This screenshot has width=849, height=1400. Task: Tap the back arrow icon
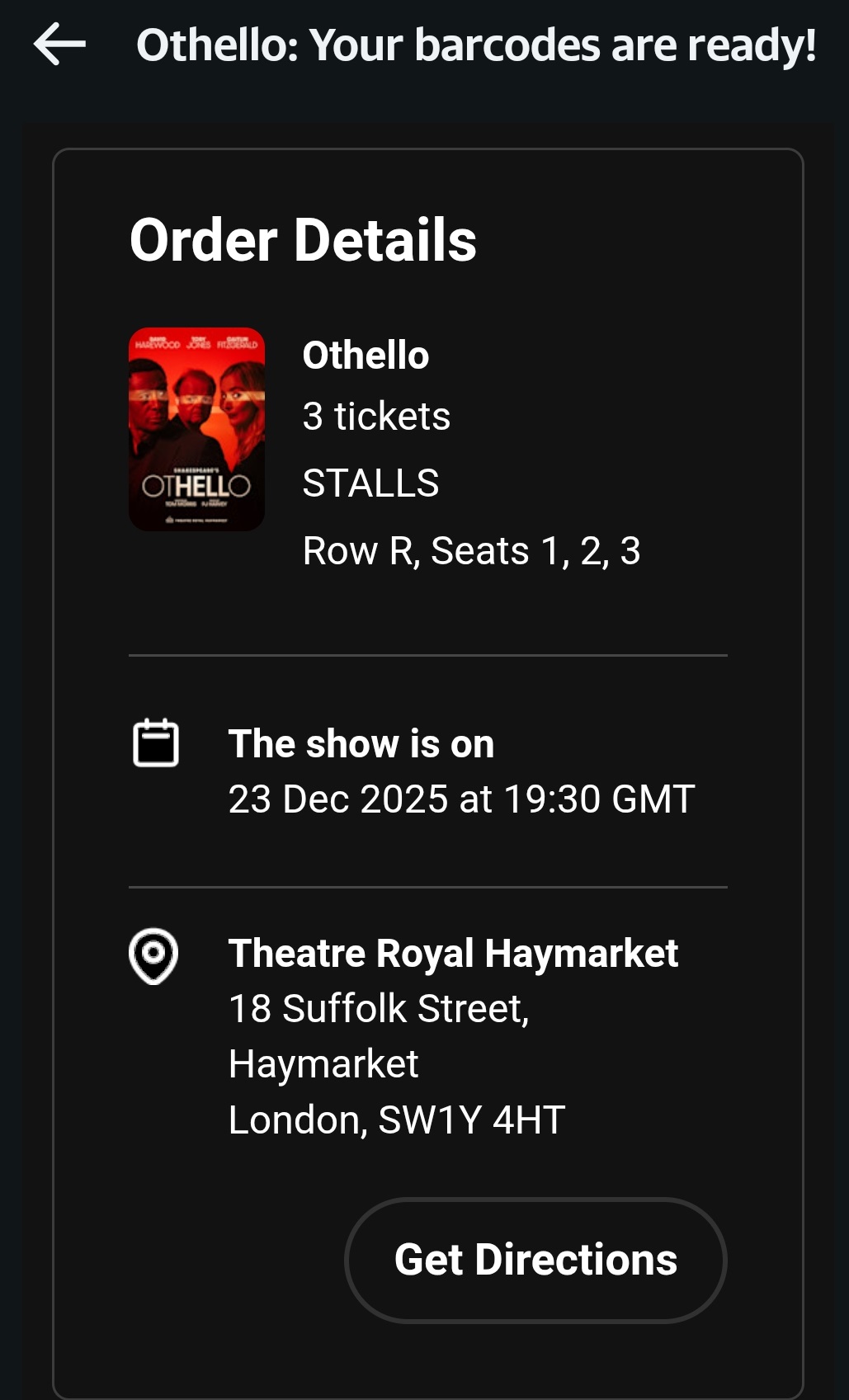click(x=59, y=44)
